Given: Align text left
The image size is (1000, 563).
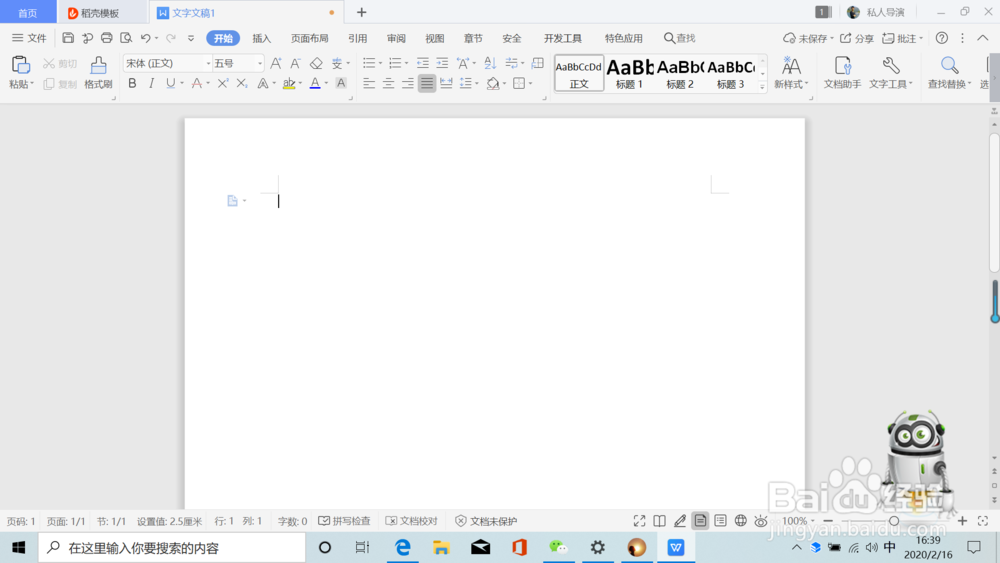Looking at the screenshot, I should 369,83.
